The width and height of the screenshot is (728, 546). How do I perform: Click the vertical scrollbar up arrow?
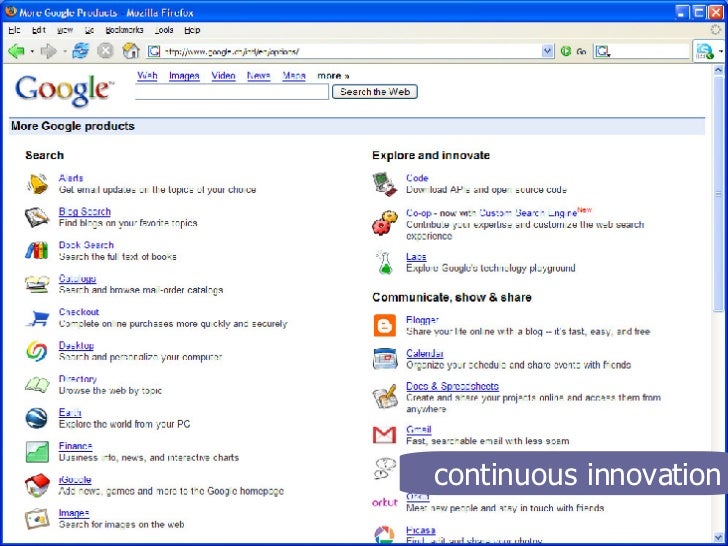point(718,71)
